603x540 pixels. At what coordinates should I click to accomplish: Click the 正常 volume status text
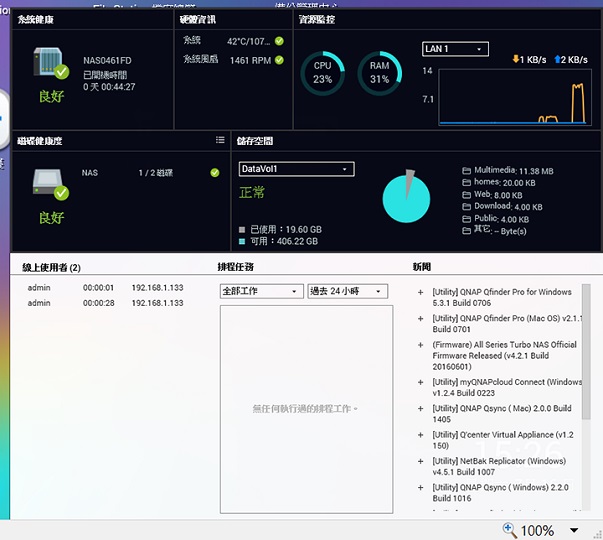[x=252, y=192]
